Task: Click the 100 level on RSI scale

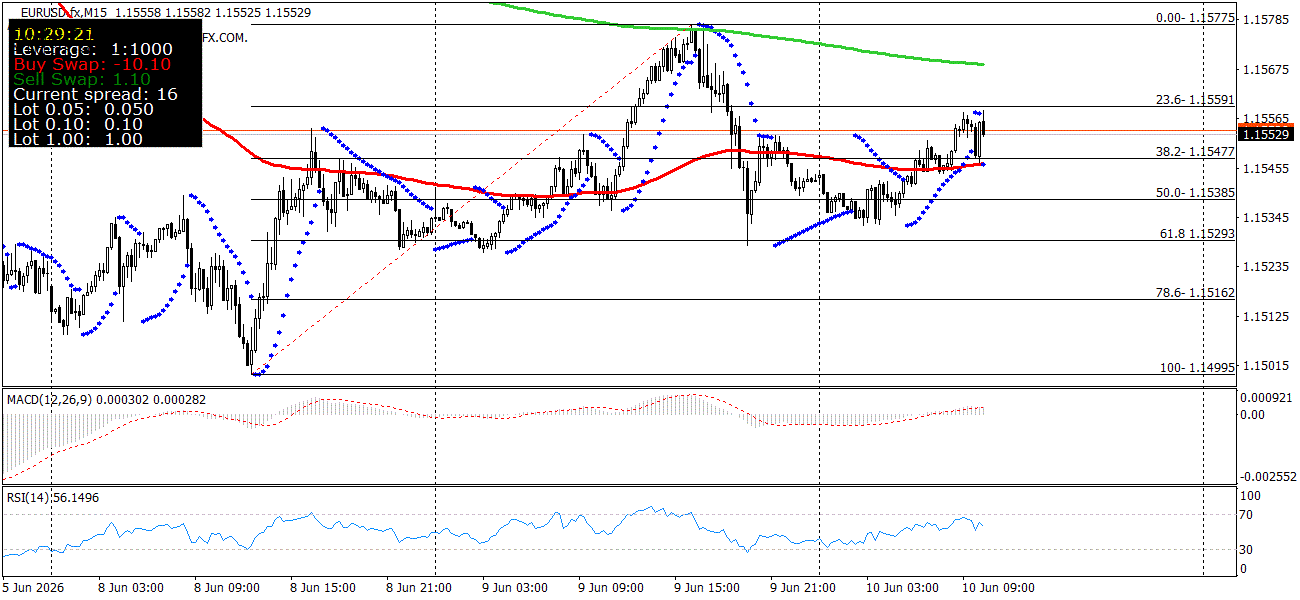Action: click(x=1250, y=495)
